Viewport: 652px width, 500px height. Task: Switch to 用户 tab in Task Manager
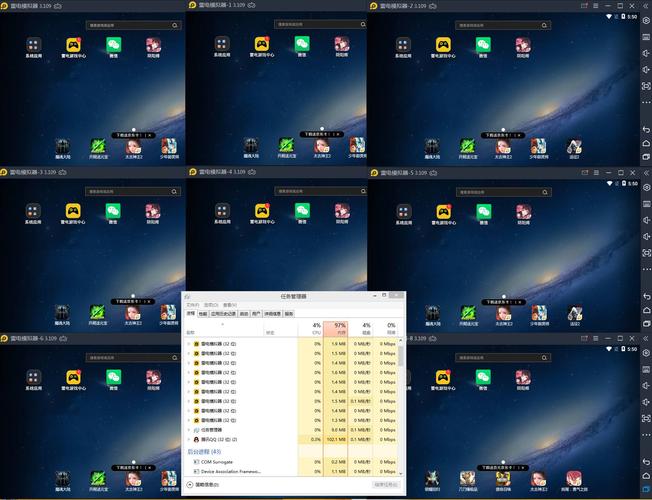coord(256,314)
